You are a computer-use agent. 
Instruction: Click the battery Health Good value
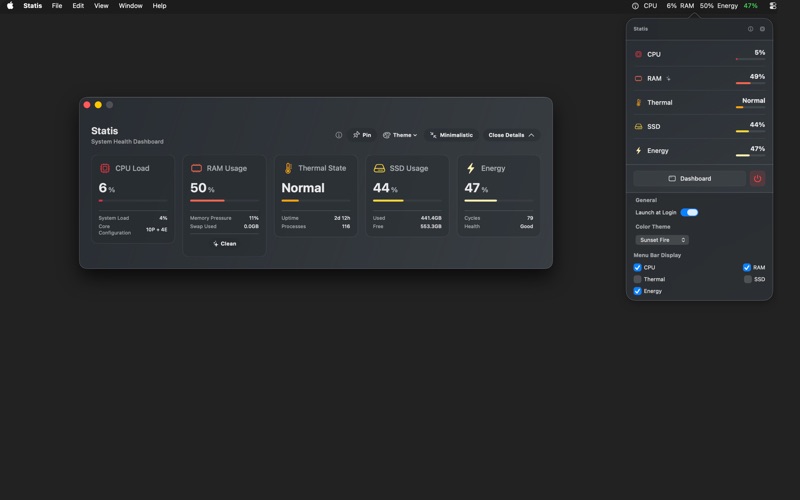[527, 226]
